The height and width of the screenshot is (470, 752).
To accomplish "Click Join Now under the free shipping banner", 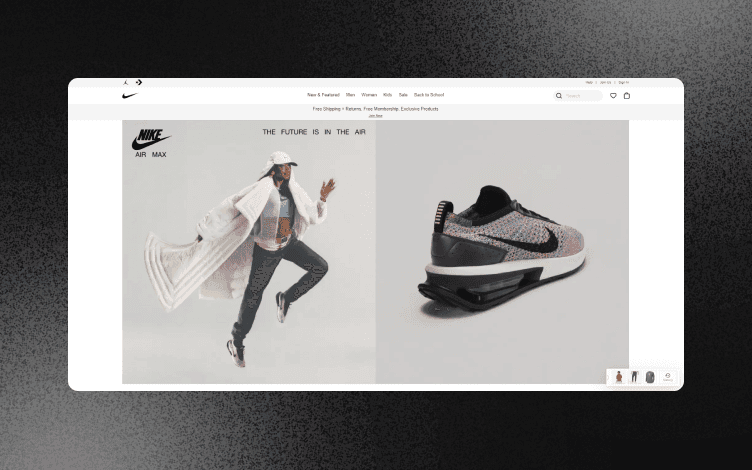I will point(376,116).
